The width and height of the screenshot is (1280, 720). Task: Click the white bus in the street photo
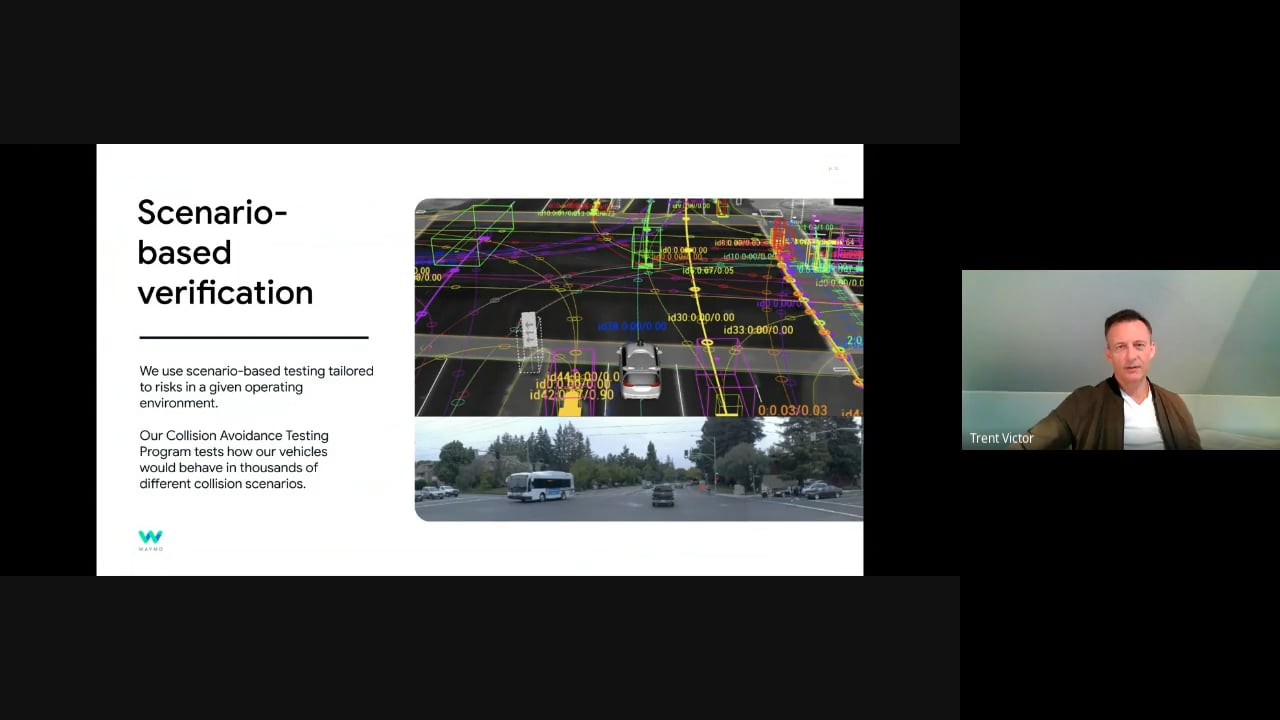(x=539, y=486)
